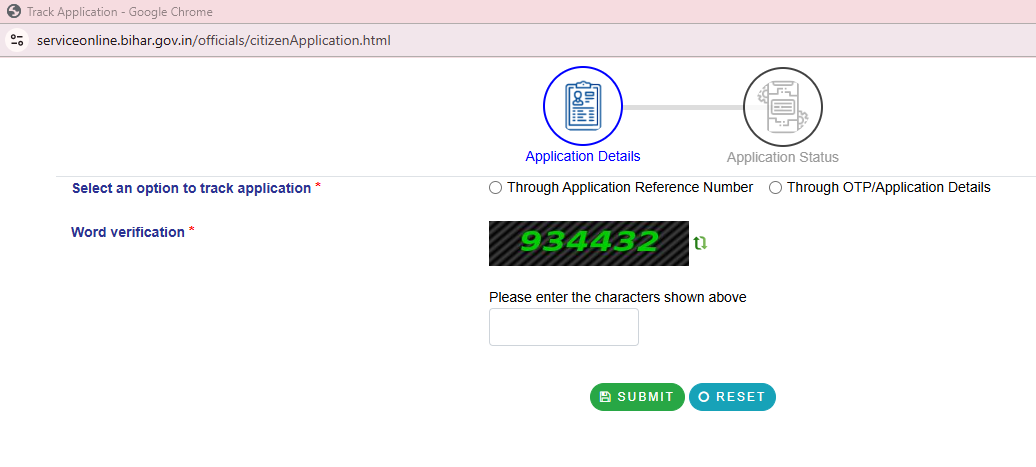This screenshot has width=1036, height=467.
Task: Select Through Application Reference Number radio
Action: pyautogui.click(x=496, y=188)
